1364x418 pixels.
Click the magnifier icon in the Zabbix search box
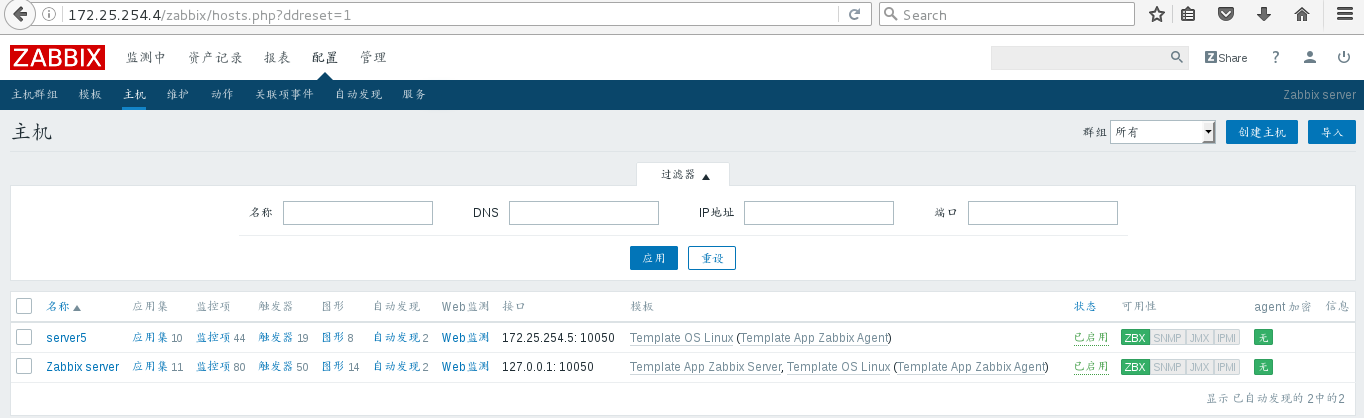[1176, 57]
